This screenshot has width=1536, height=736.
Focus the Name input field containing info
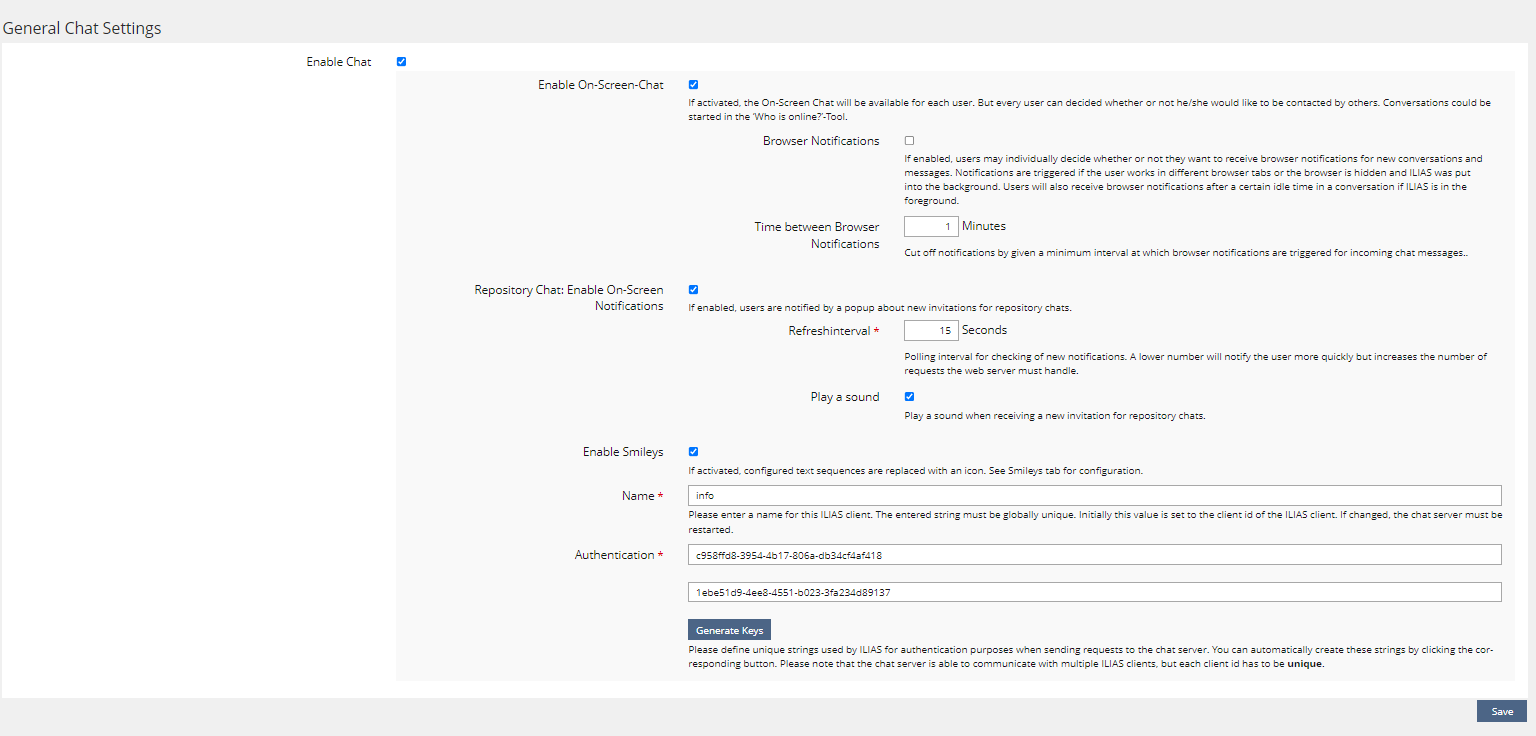pos(1094,496)
